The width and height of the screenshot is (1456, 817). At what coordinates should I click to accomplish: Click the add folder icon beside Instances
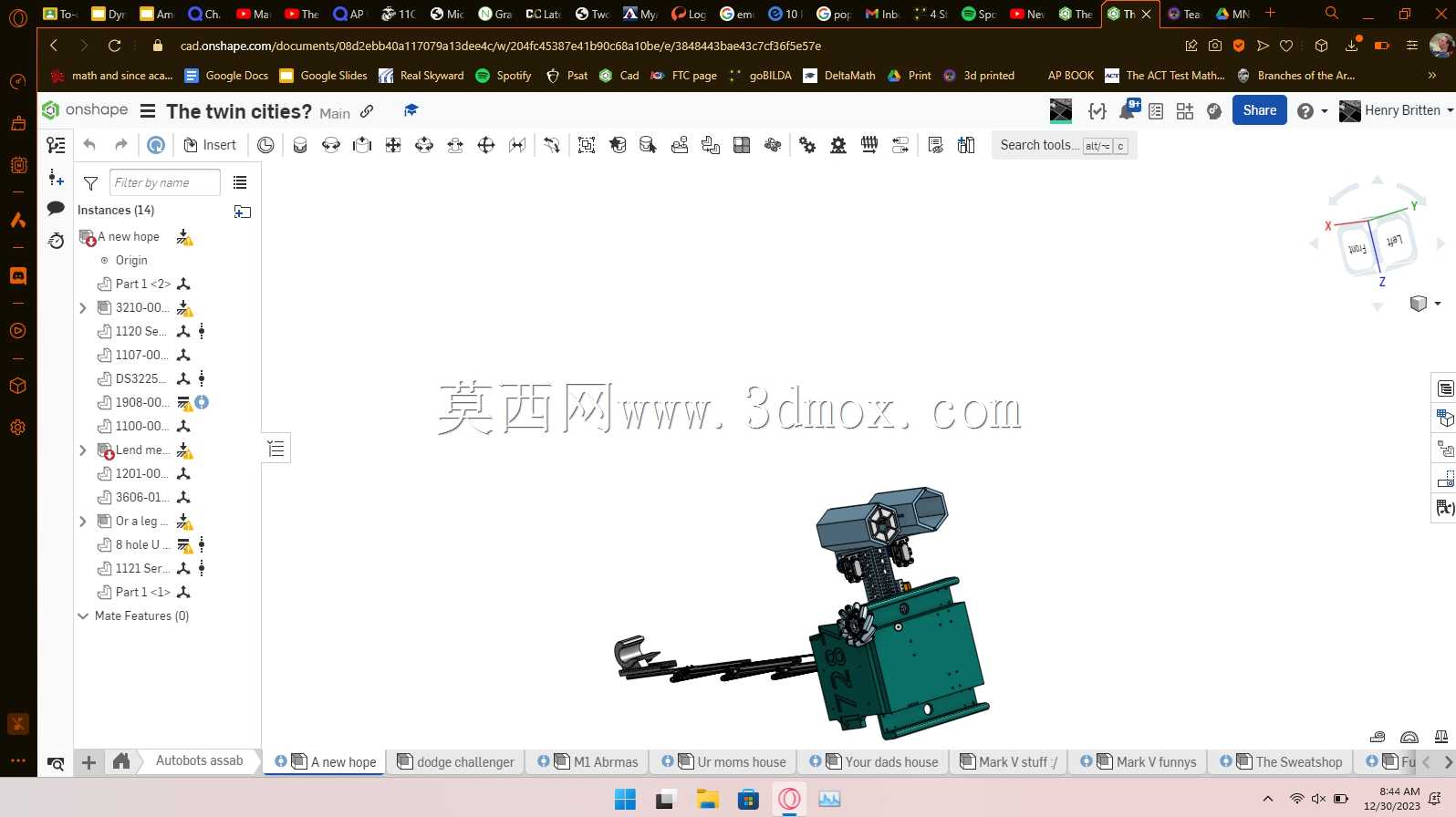242,211
